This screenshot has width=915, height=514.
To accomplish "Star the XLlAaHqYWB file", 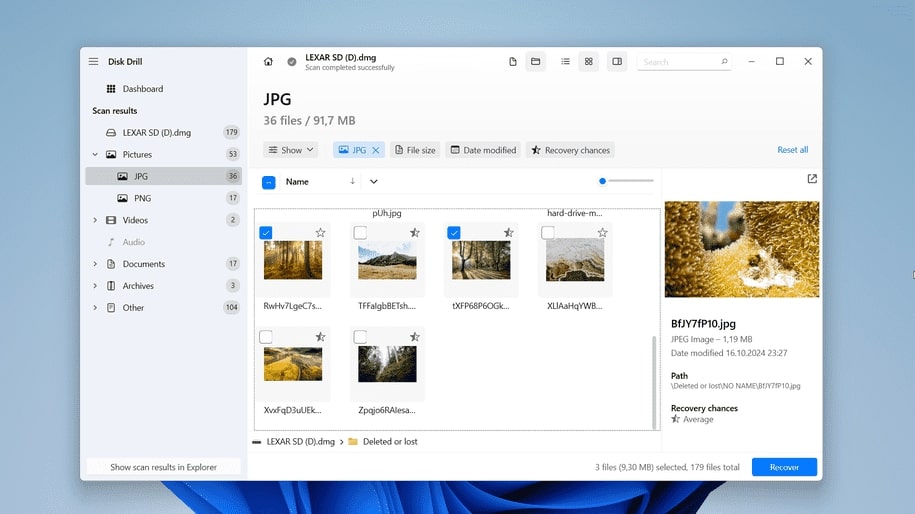I will tap(602, 232).
